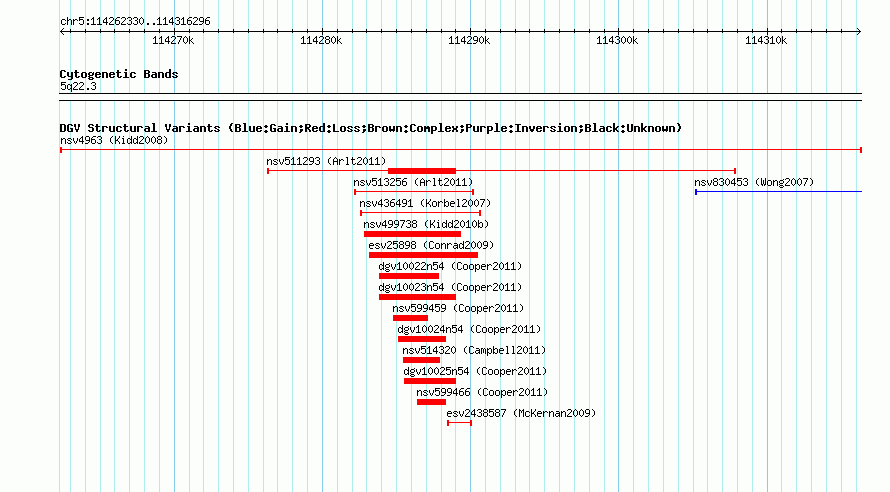The width and height of the screenshot is (890, 492).
Task: Open nsv599466 (Cooper2011) variant
Action: (482, 392)
